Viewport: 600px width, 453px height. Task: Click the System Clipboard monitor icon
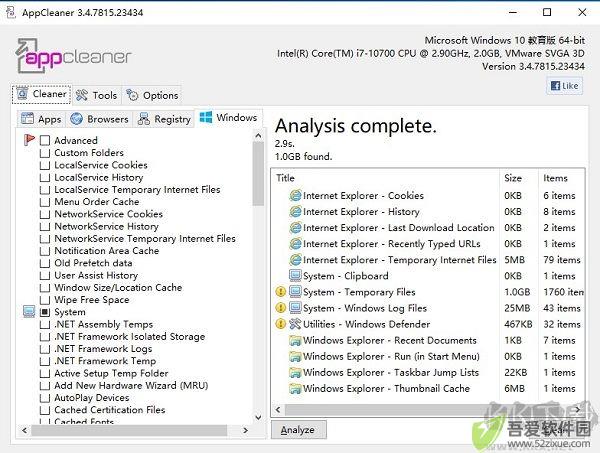[295, 275]
